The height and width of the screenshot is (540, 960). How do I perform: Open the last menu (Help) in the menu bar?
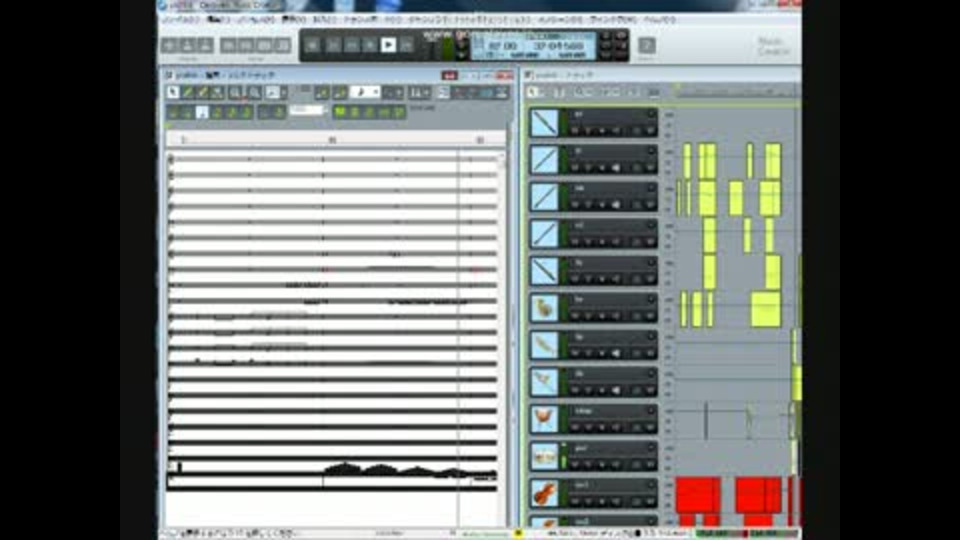[660, 20]
